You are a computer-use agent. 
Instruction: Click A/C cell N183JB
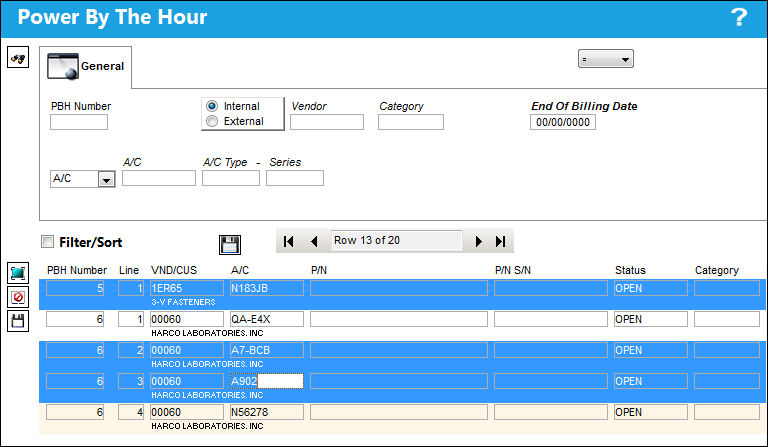click(x=266, y=288)
